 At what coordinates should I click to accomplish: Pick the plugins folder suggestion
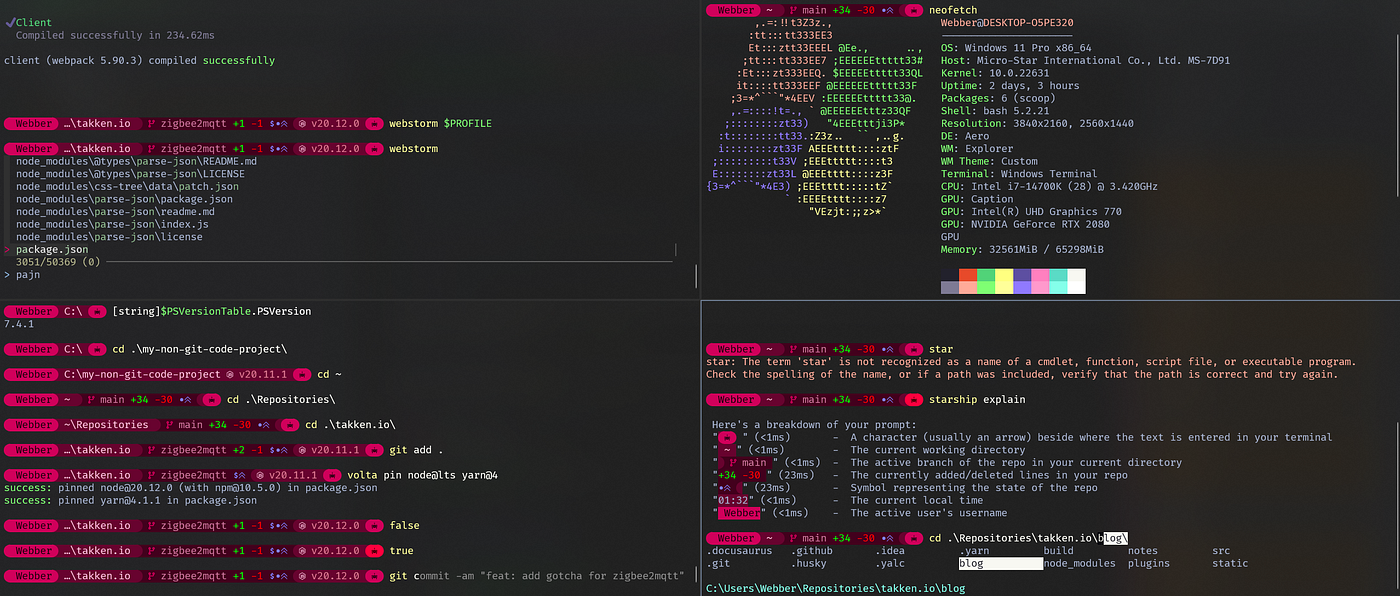1149,563
